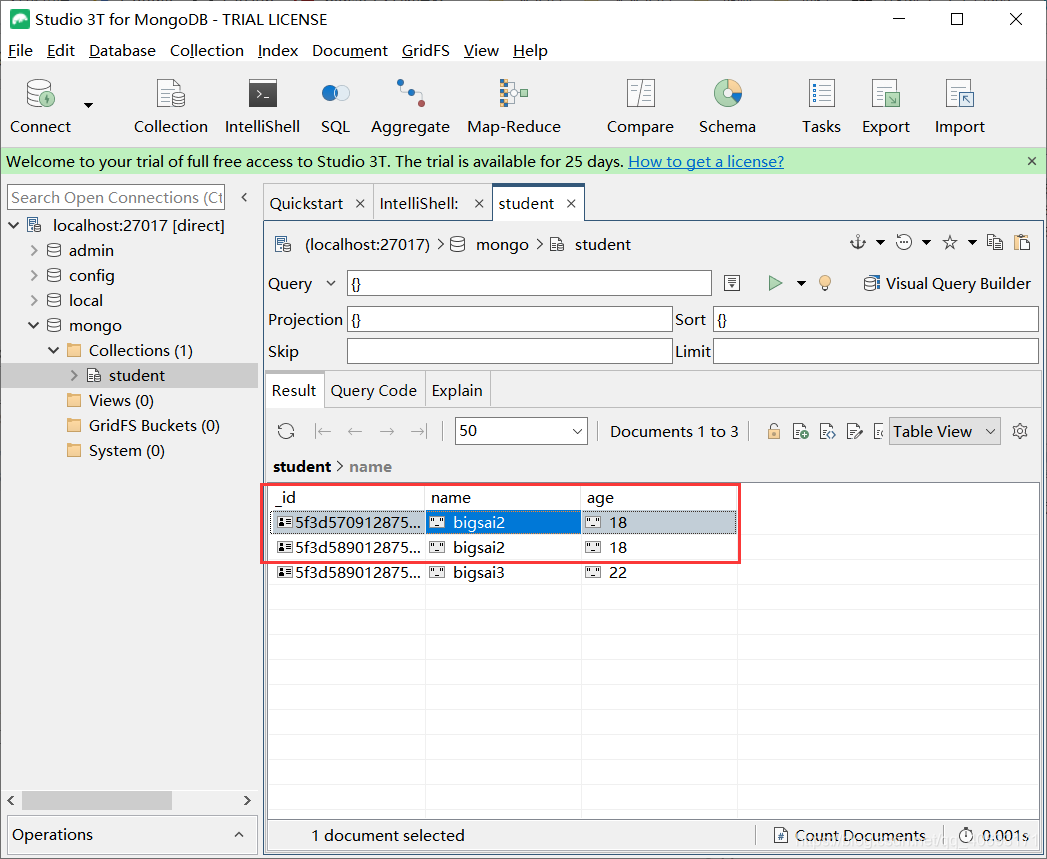The height and width of the screenshot is (859, 1047).
Task: Refresh the results with the reload icon
Action: pyautogui.click(x=286, y=432)
